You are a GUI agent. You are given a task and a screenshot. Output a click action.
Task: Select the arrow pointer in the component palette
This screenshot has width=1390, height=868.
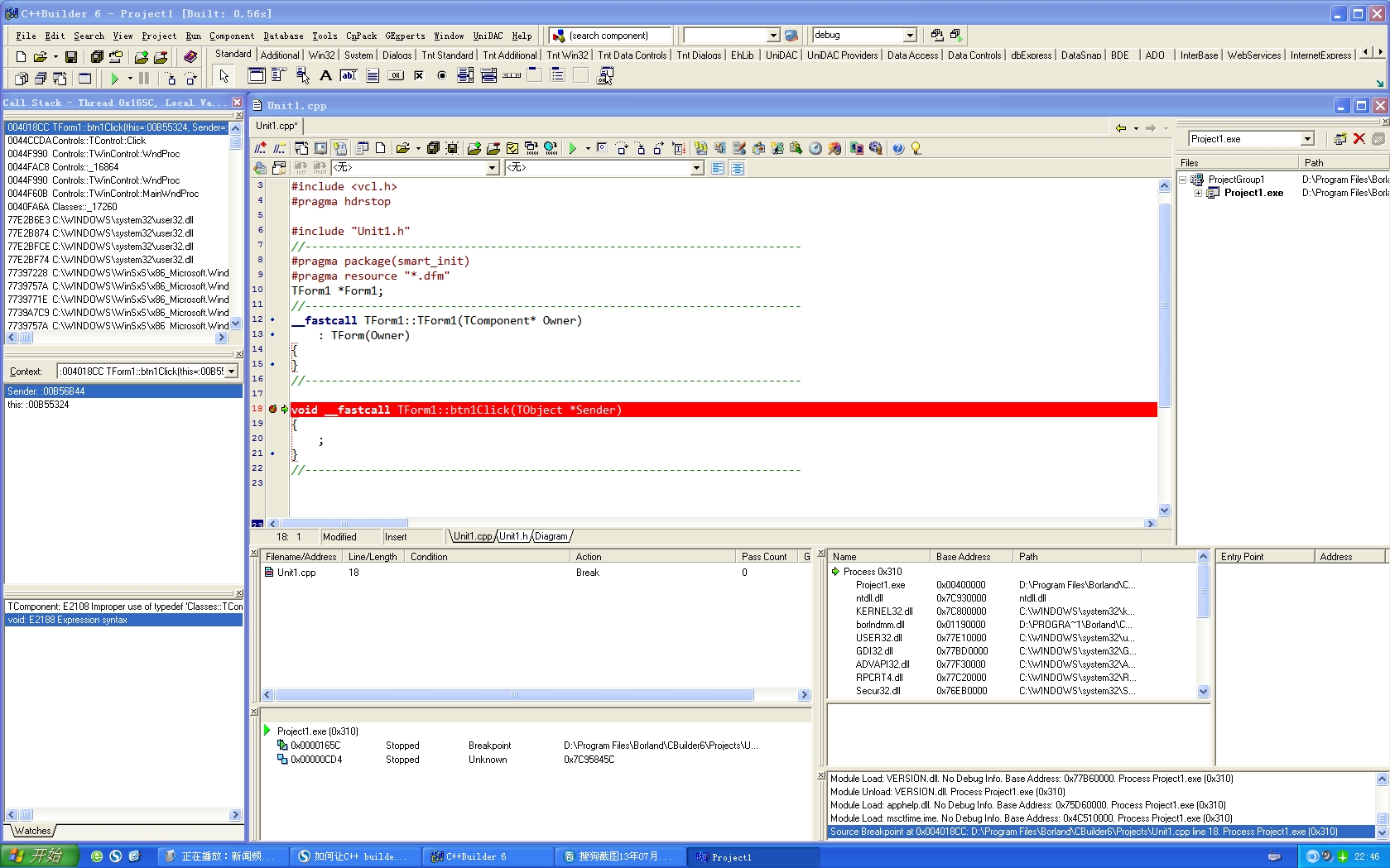pyautogui.click(x=224, y=76)
